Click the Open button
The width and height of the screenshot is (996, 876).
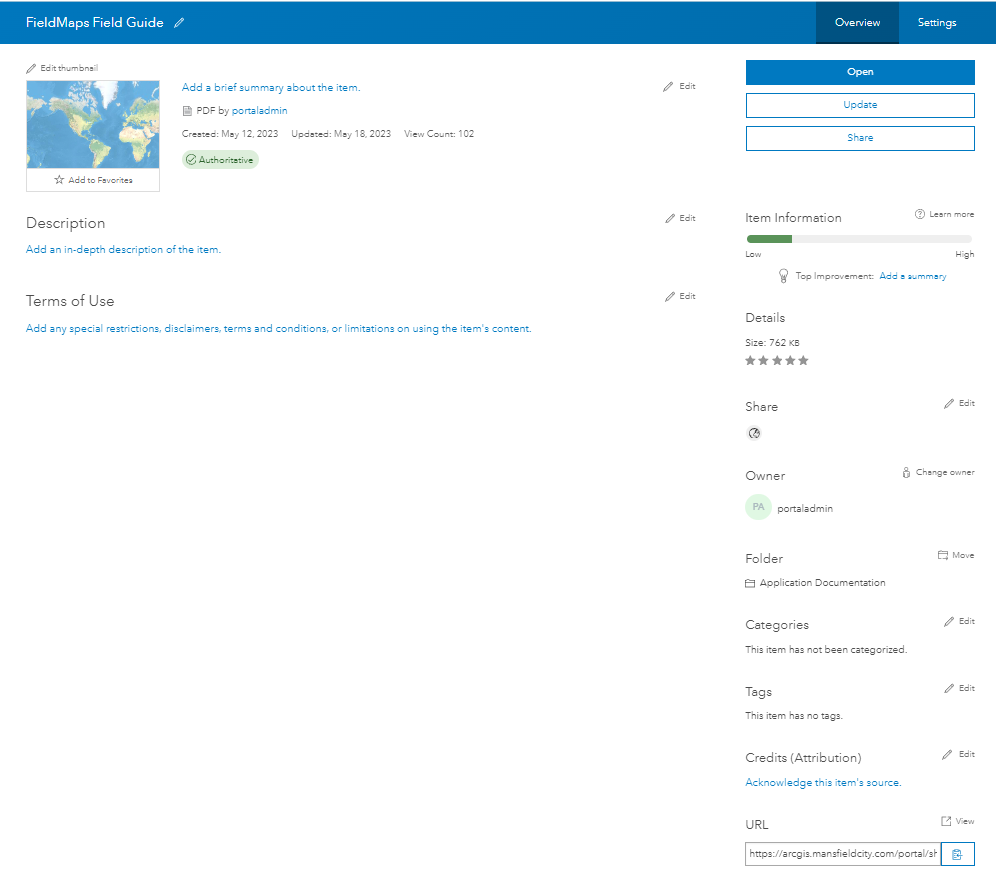(860, 72)
